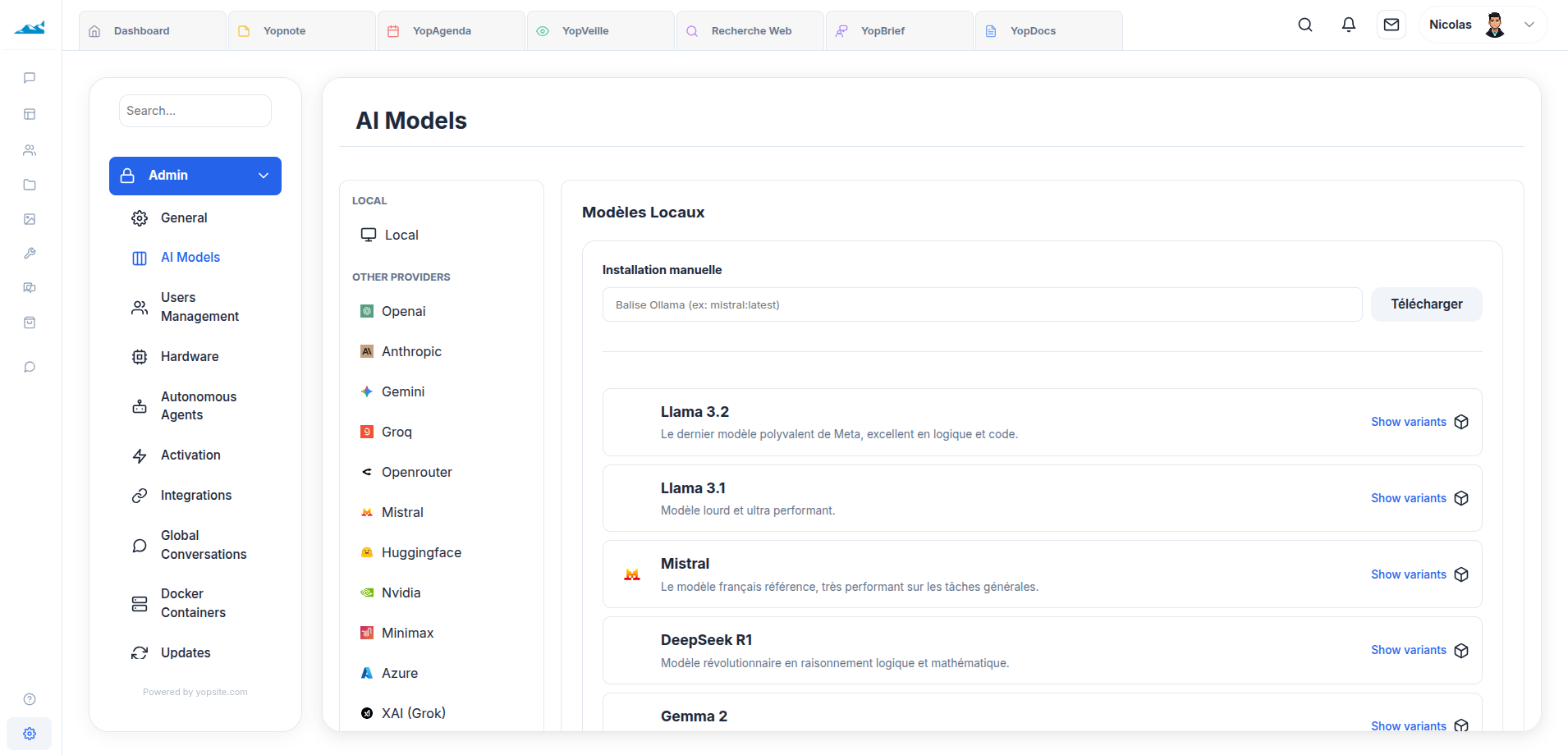Click the Docker Containers server icon
Screen dimensions: 1568x755
point(140,604)
